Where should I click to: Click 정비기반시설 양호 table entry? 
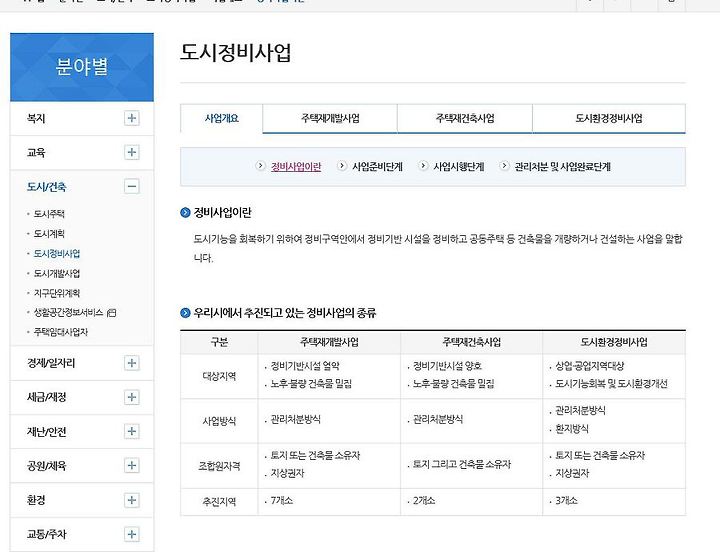(447, 366)
